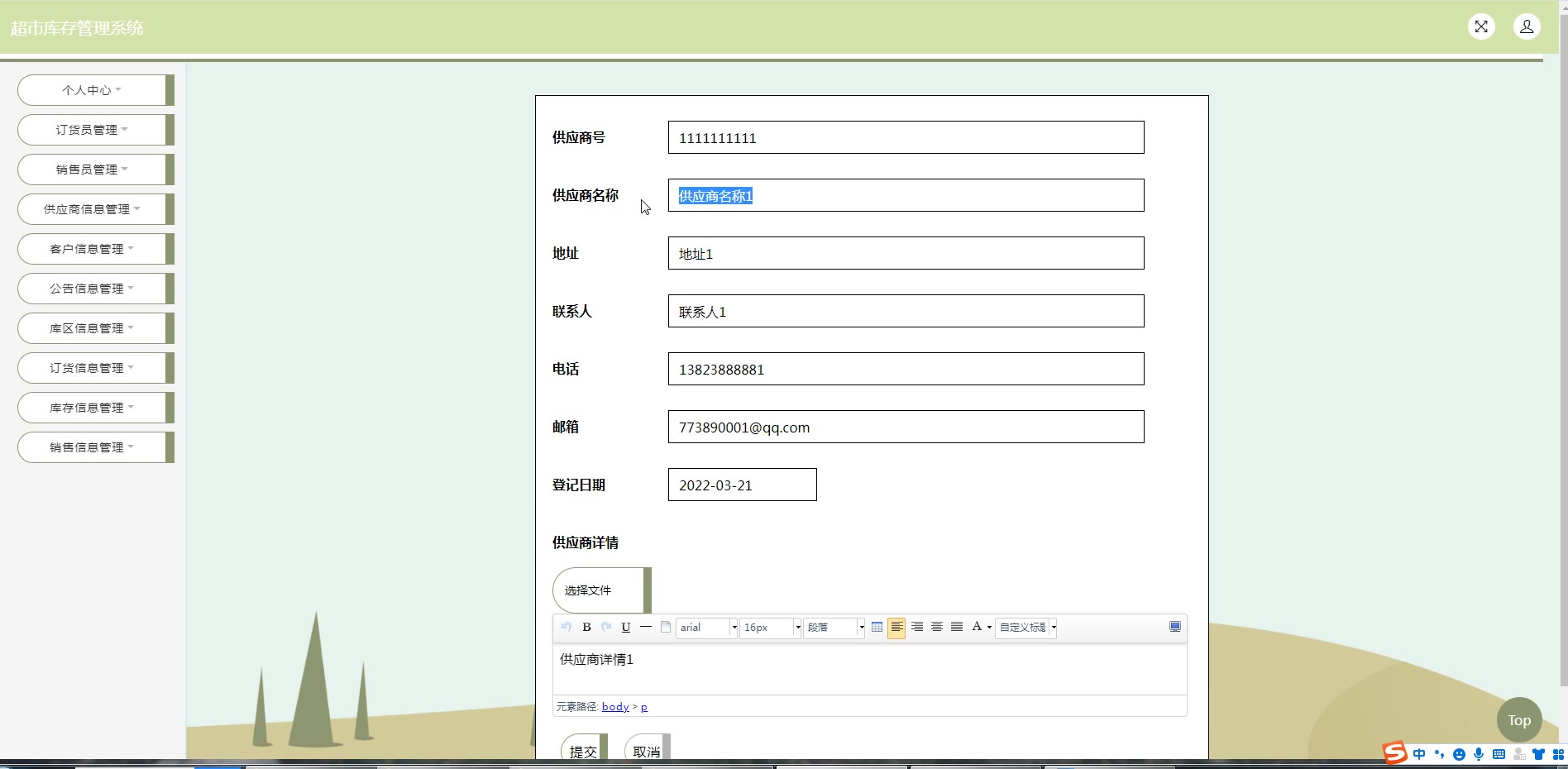Click the 联系人 input field
The width and height of the screenshot is (1568, 769).
pos(906,311)
